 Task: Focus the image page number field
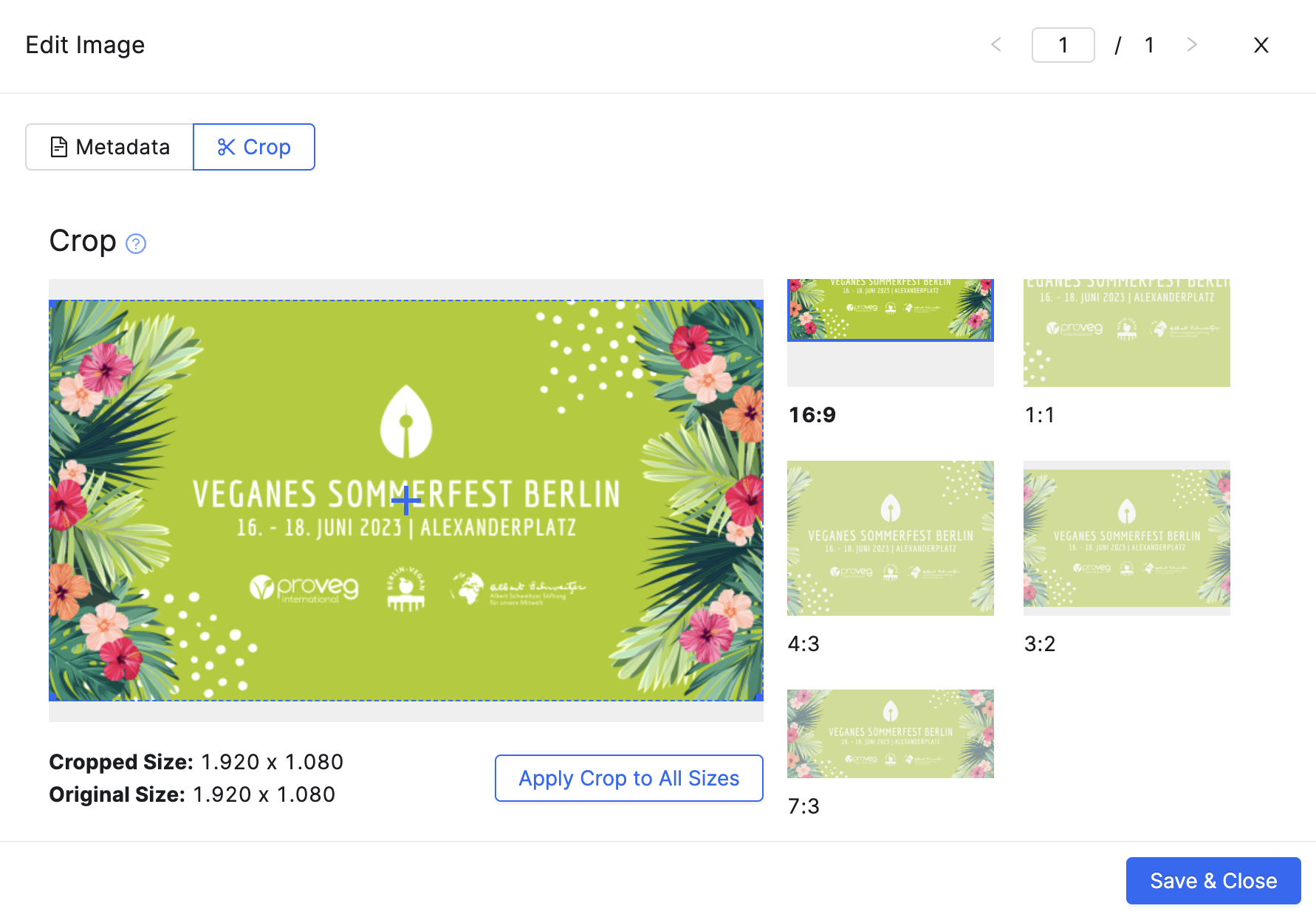[x=1063, y=45]
